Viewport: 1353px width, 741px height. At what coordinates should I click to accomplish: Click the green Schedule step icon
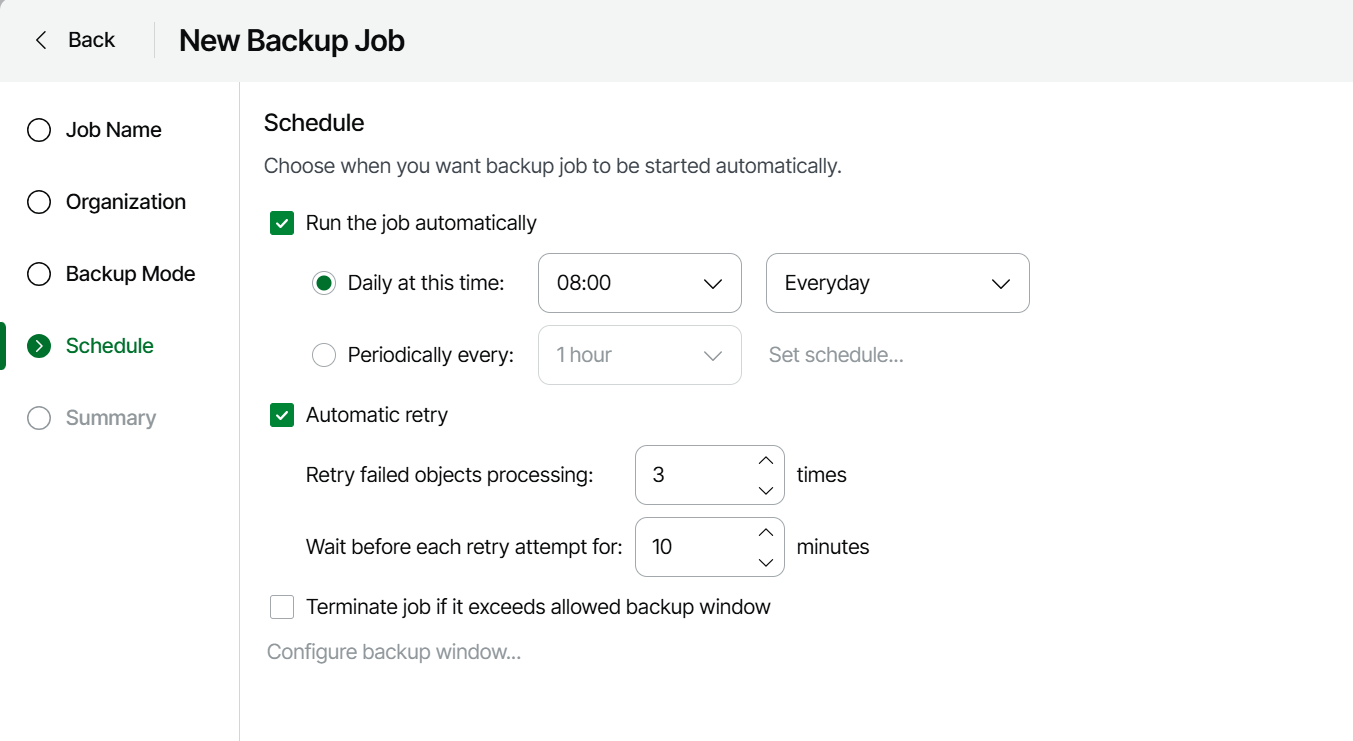(39, 346)
